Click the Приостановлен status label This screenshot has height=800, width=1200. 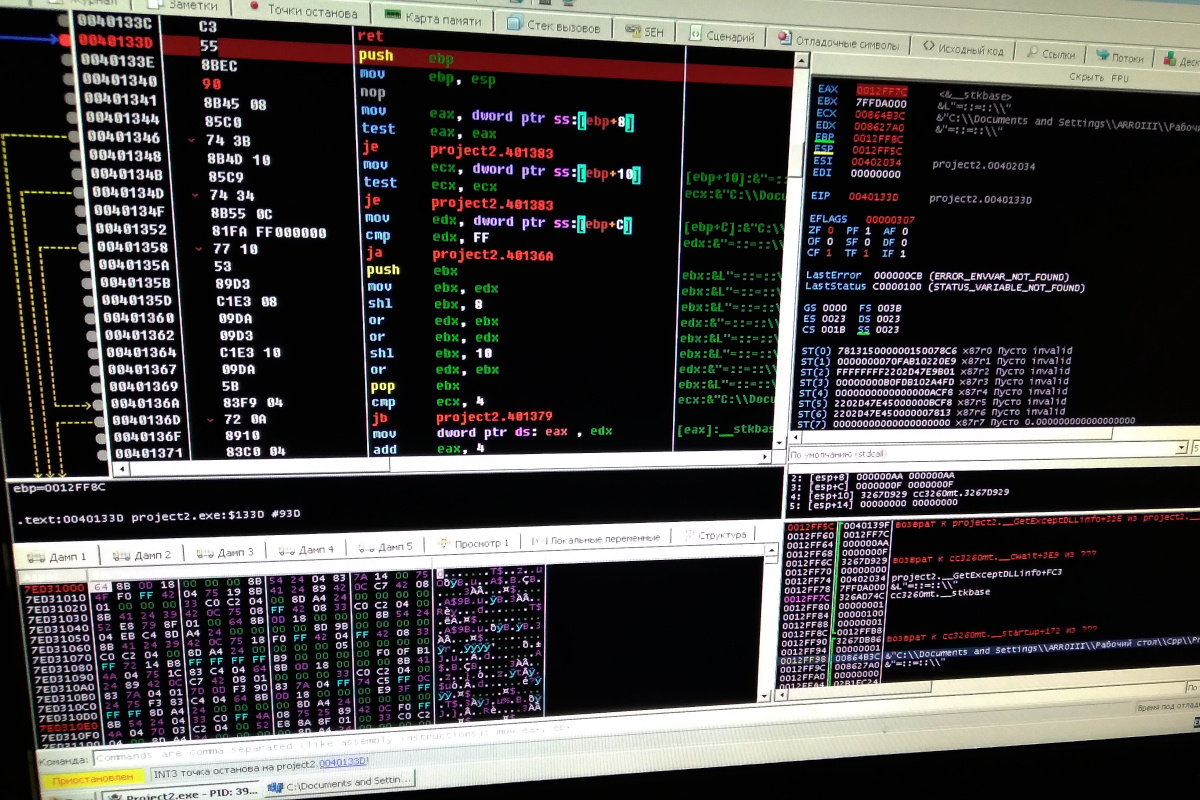pyautogui.click(x=91, y=777)
